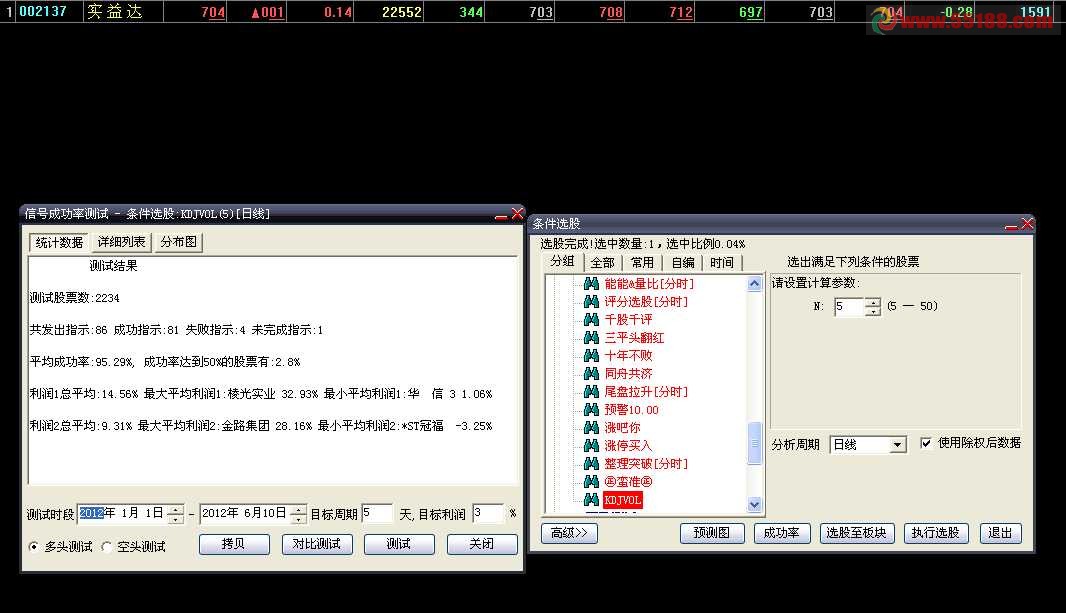Switch to 分布图 tab
Viewport: 1066px width, 613px height.
pos(178,242)
